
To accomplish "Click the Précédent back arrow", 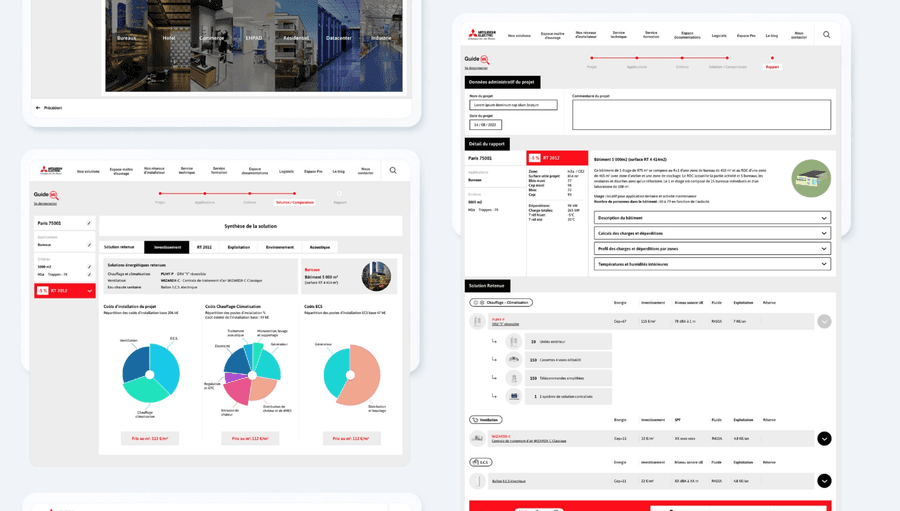I will pyautogui.click(x=38, y=107).
